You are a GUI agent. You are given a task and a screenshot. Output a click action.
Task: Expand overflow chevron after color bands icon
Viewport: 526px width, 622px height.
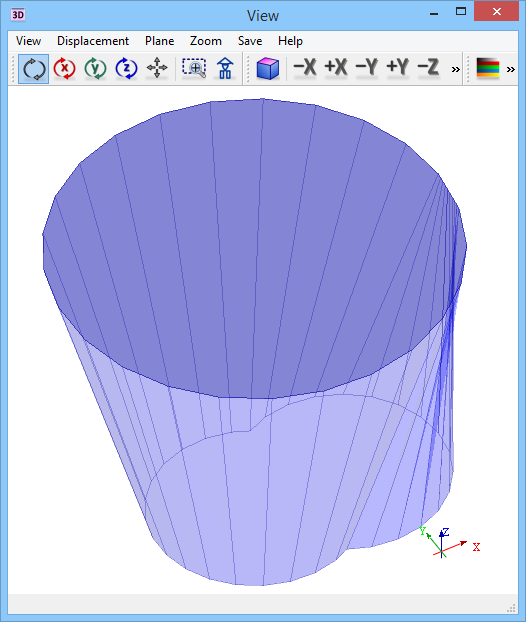[x=511, y=69]
